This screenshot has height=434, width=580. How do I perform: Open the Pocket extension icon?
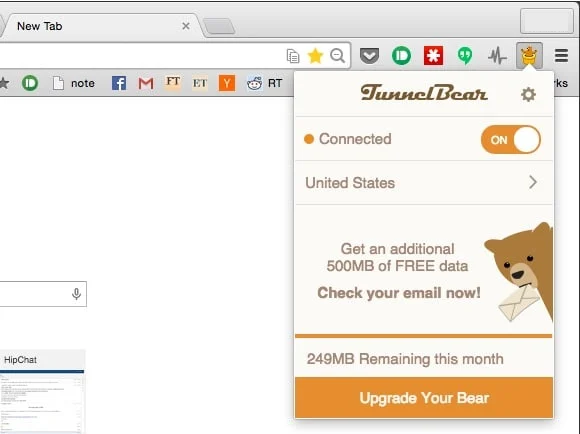click(x=369, y=56)
